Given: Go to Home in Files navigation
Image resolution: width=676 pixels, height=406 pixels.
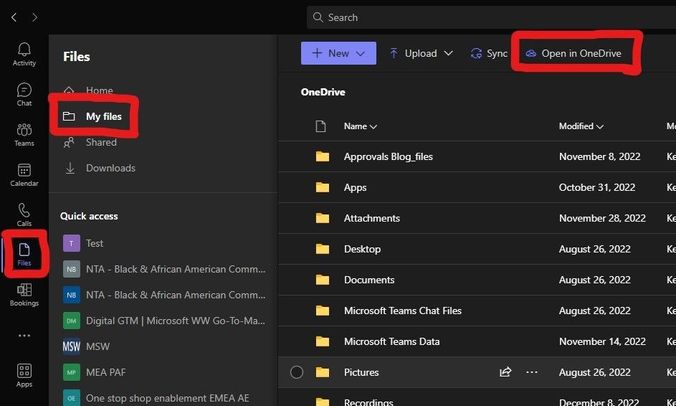Looking at the screenshot, I should tap(99, 91).
